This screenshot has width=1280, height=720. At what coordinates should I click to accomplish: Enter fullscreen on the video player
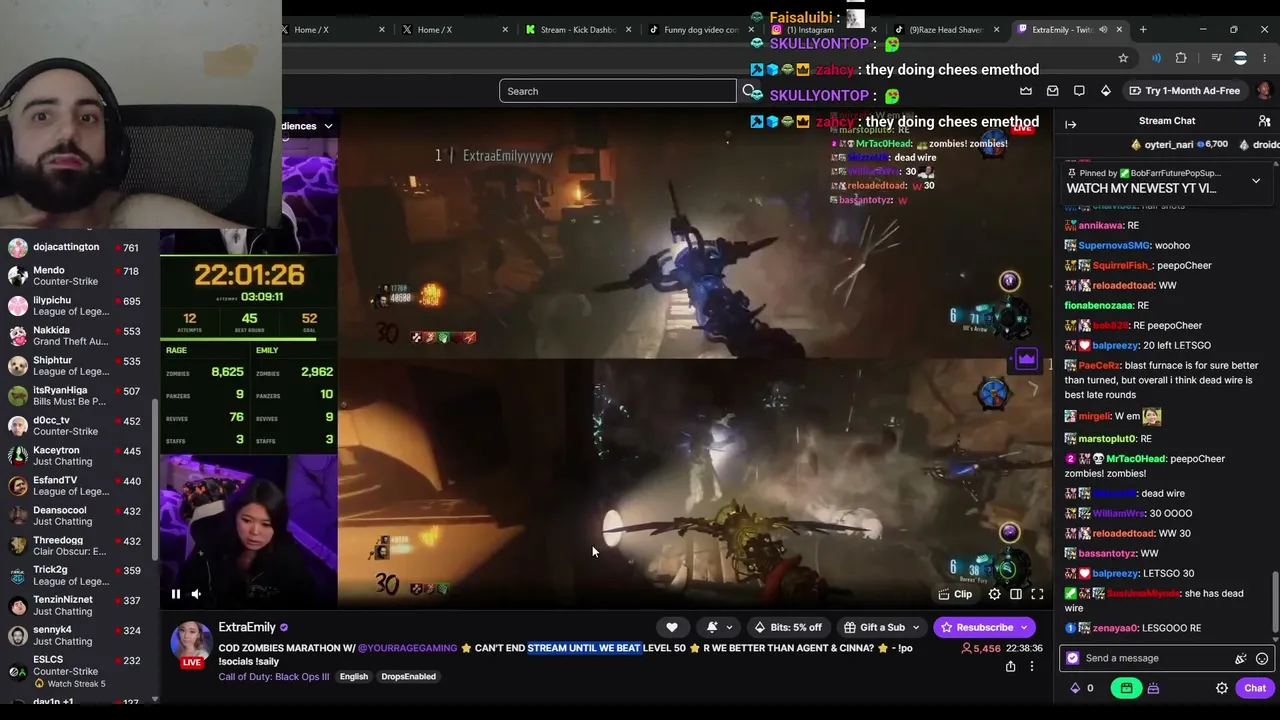coord(1037,594)
